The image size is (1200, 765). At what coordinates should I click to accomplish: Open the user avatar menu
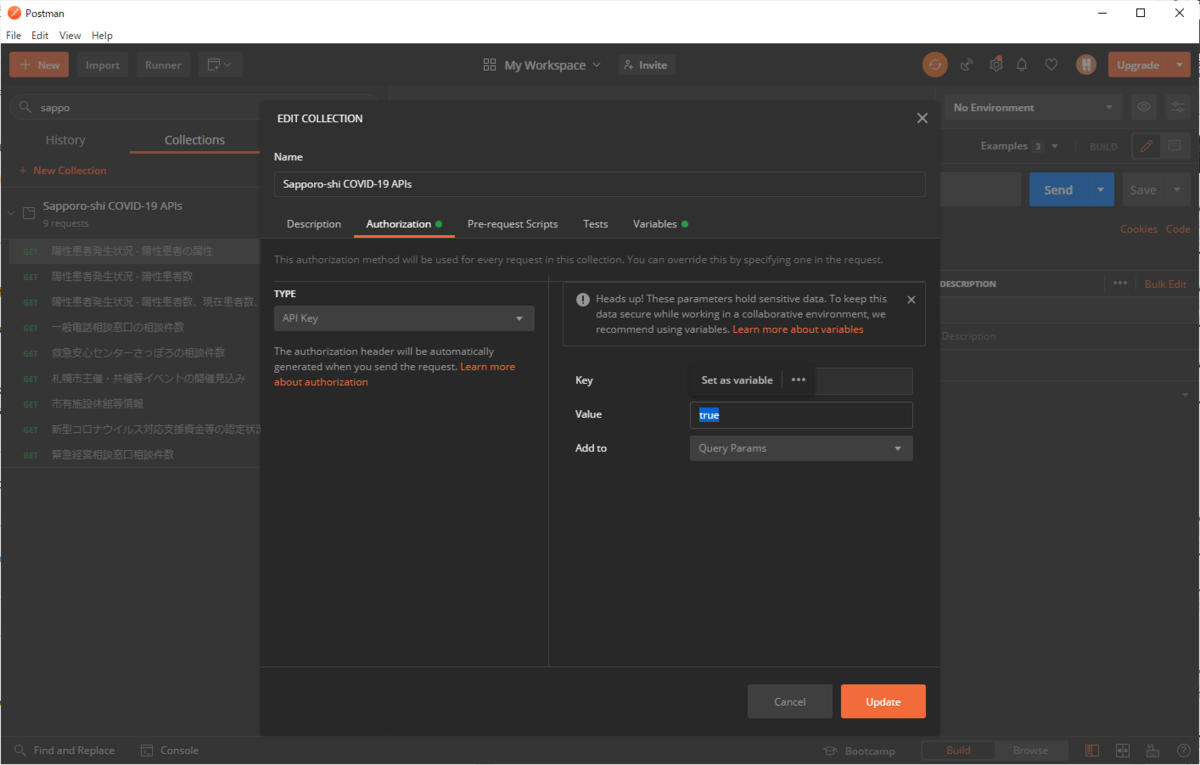pyautogui.click(x=1086, y=65)
